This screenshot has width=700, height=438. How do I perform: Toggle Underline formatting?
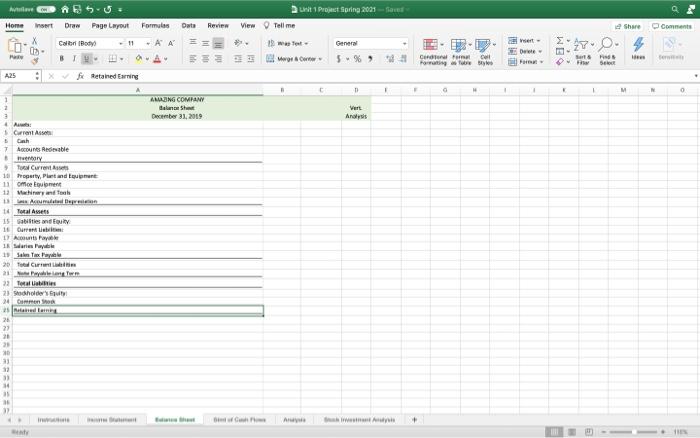87,58
